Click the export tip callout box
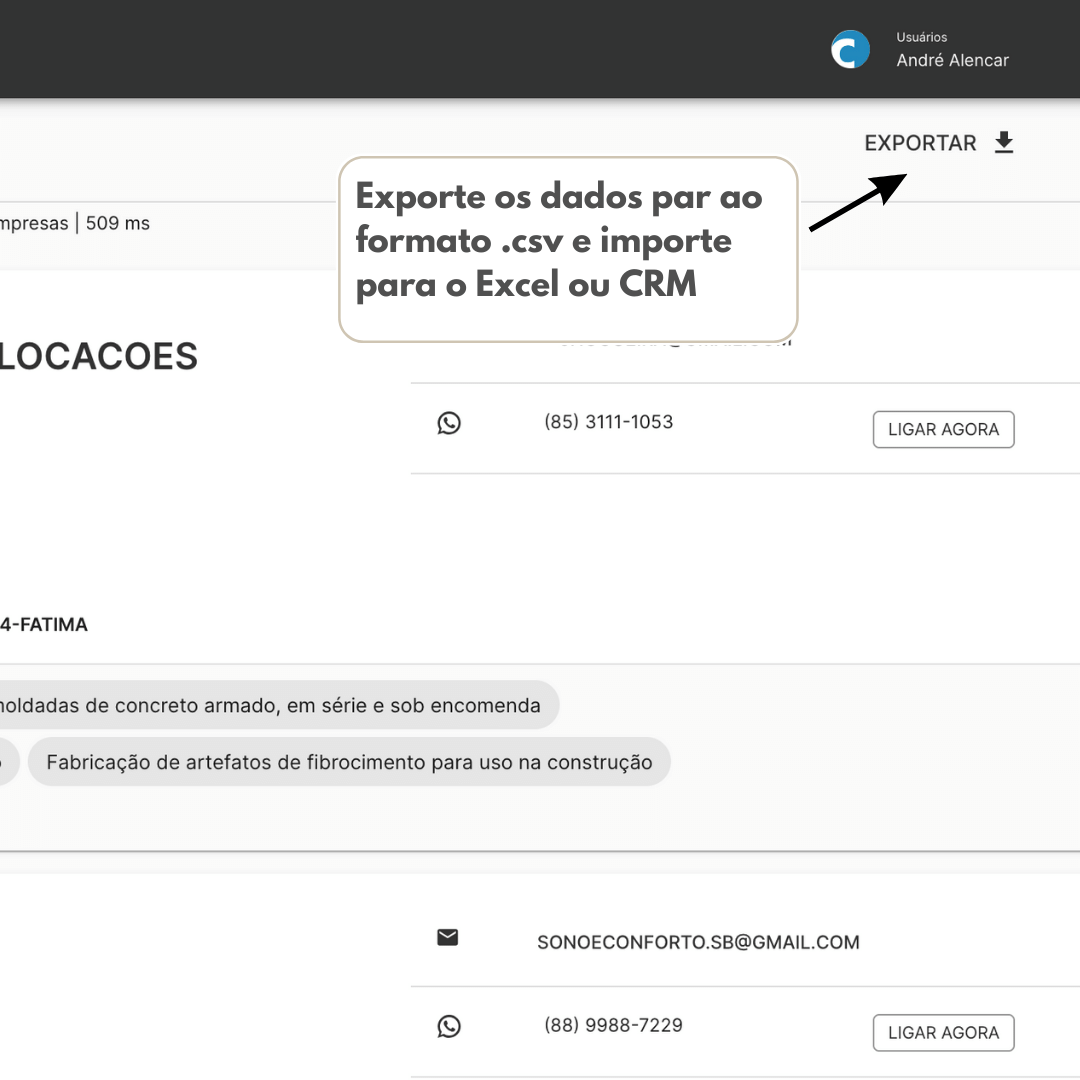 [x=567, y=249]
